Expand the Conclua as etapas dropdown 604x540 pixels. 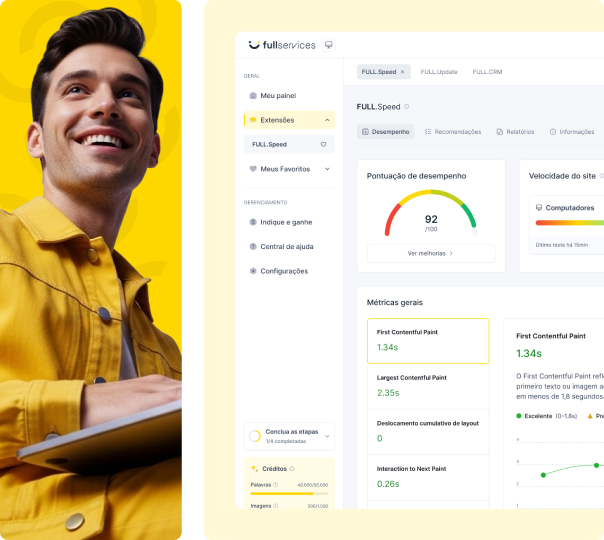pyautogui.click(x=327, y=436)
